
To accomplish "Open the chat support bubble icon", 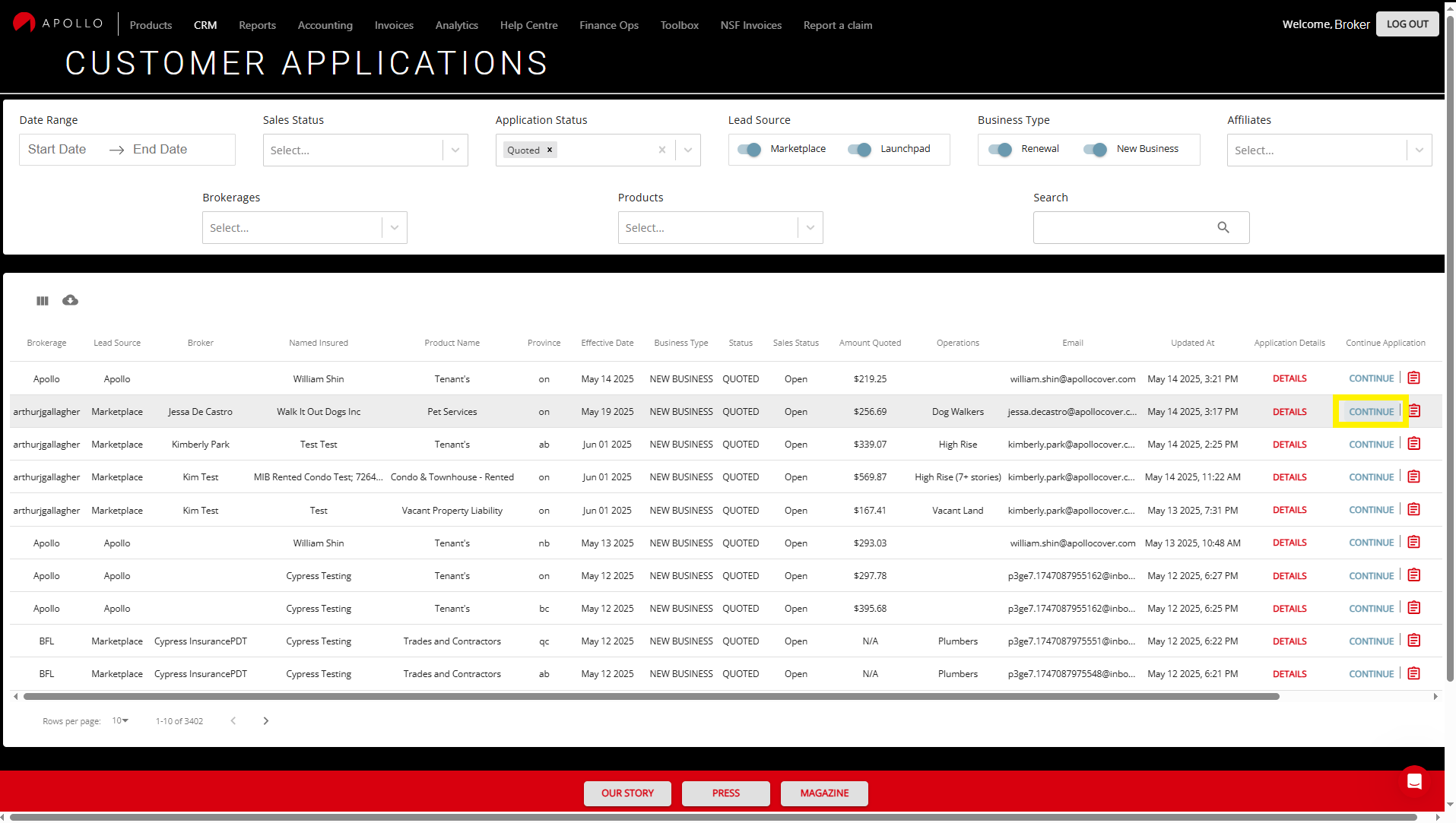I will 1414,781.
